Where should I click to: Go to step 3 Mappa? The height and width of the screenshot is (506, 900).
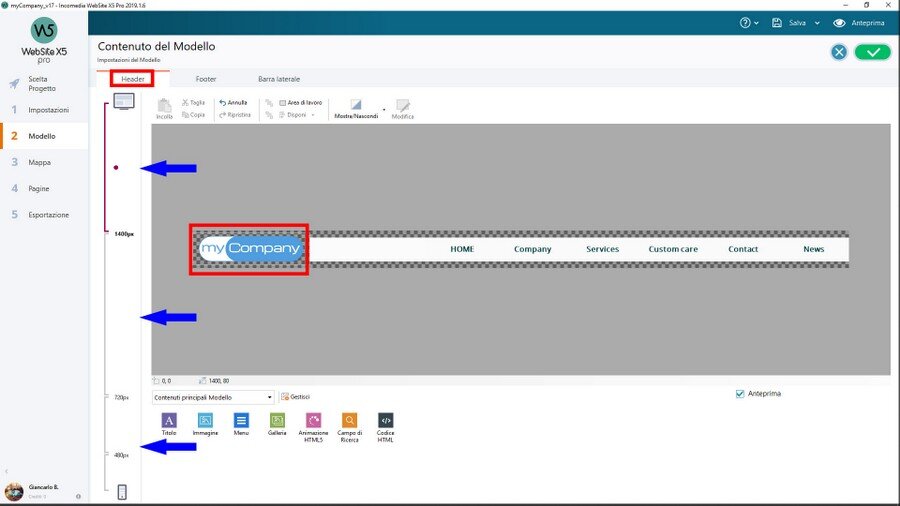40,162
